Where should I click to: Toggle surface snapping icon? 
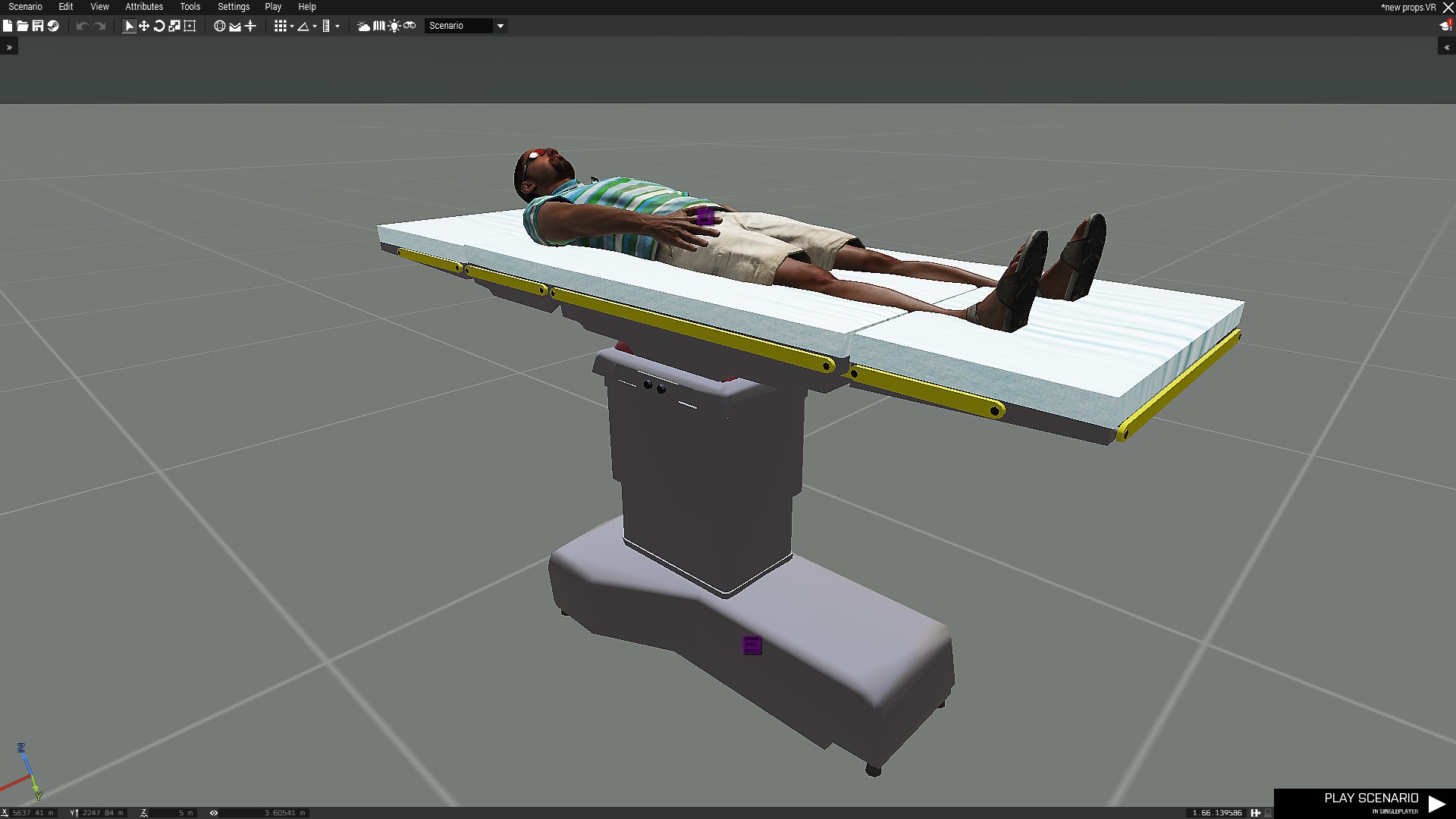[x=235, y=26]
